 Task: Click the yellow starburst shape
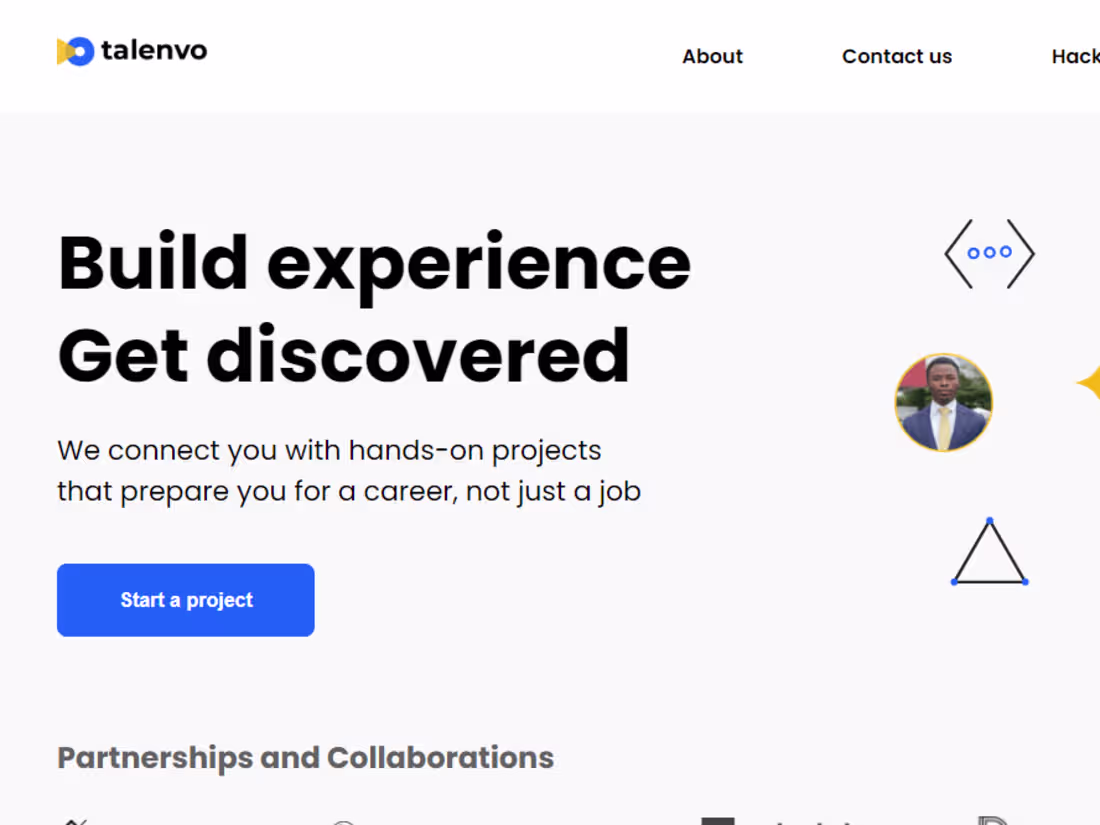click(1092, 381)
